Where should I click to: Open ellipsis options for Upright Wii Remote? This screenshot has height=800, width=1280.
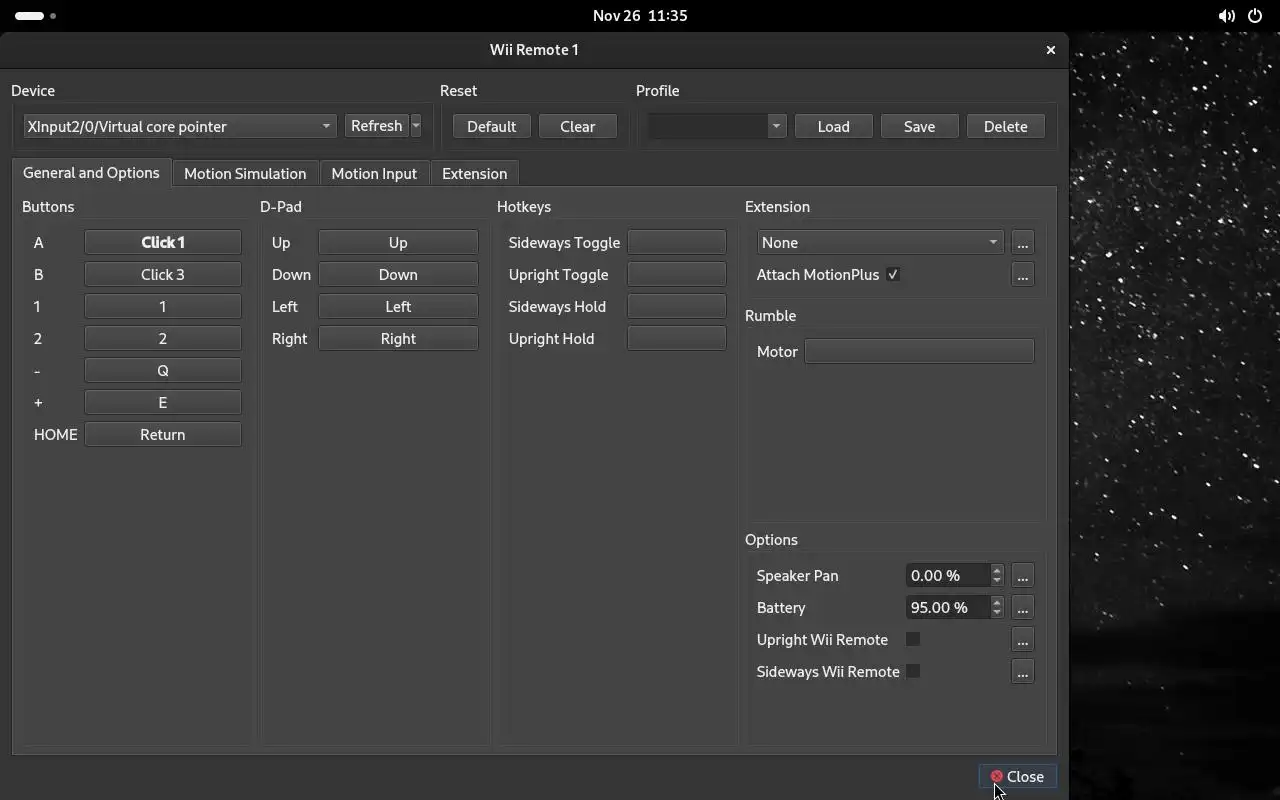pos(1022,640)
